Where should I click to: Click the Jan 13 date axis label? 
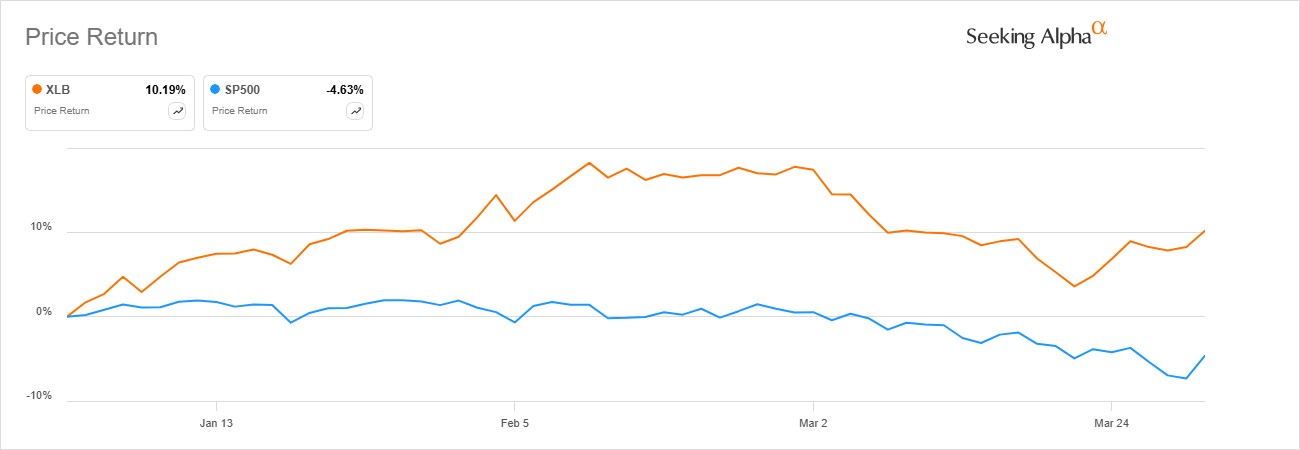(x=216, y=423)
